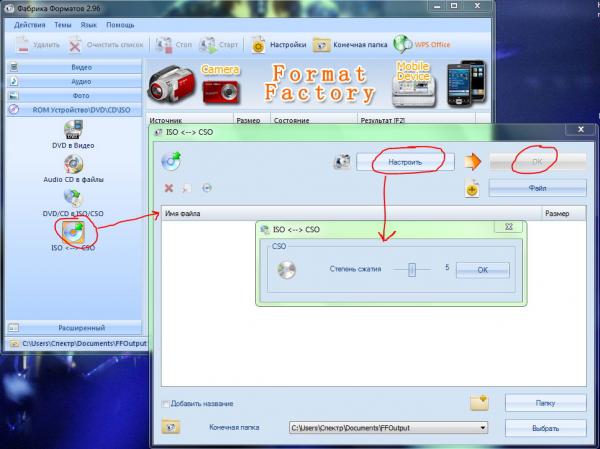
Task: Select the Audio CD в файлы icon
Action: coord(73,164)
